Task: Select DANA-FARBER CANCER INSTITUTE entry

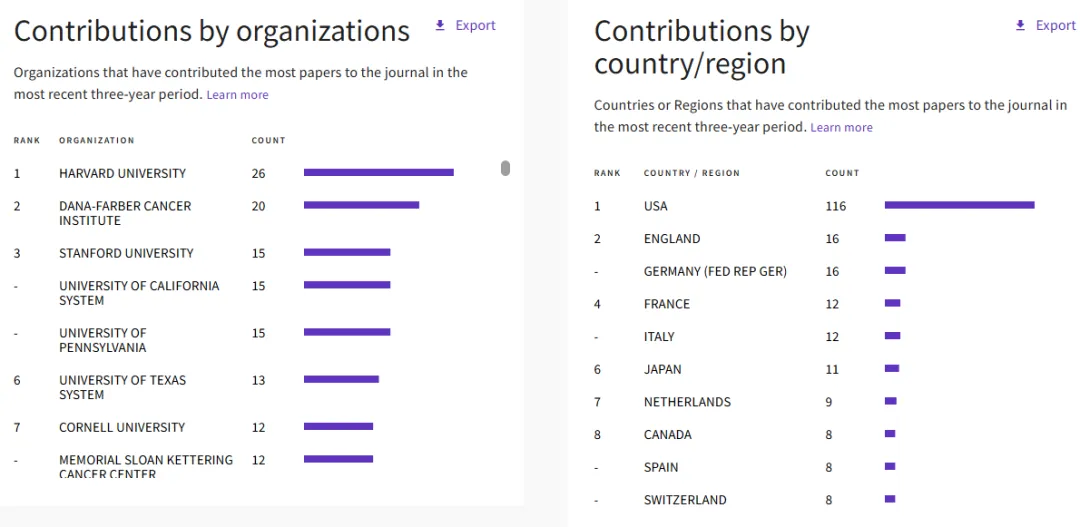Action: 125,214
